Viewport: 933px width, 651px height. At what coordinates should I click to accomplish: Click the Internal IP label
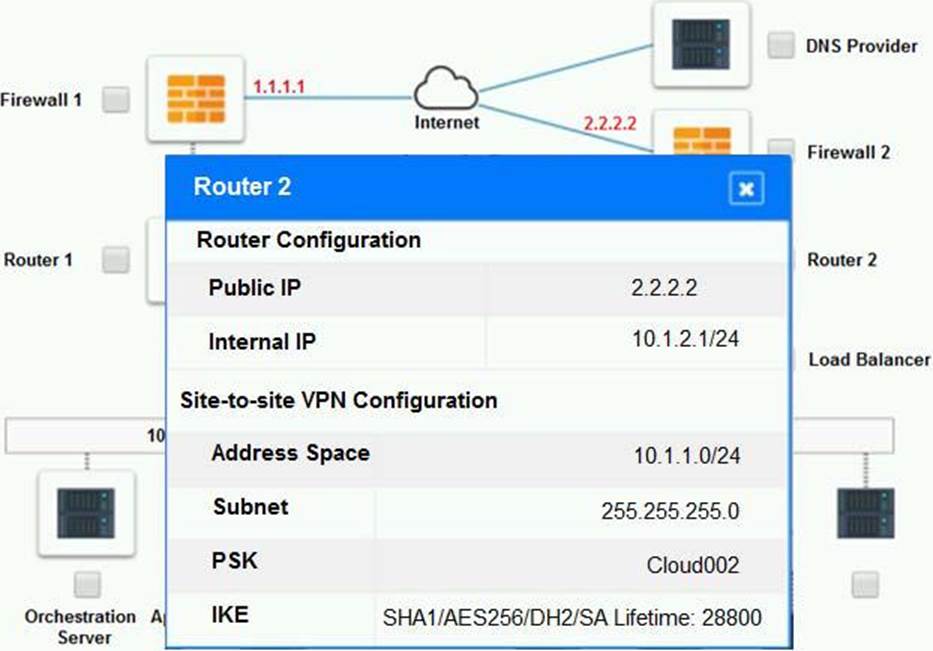[262, 342]
